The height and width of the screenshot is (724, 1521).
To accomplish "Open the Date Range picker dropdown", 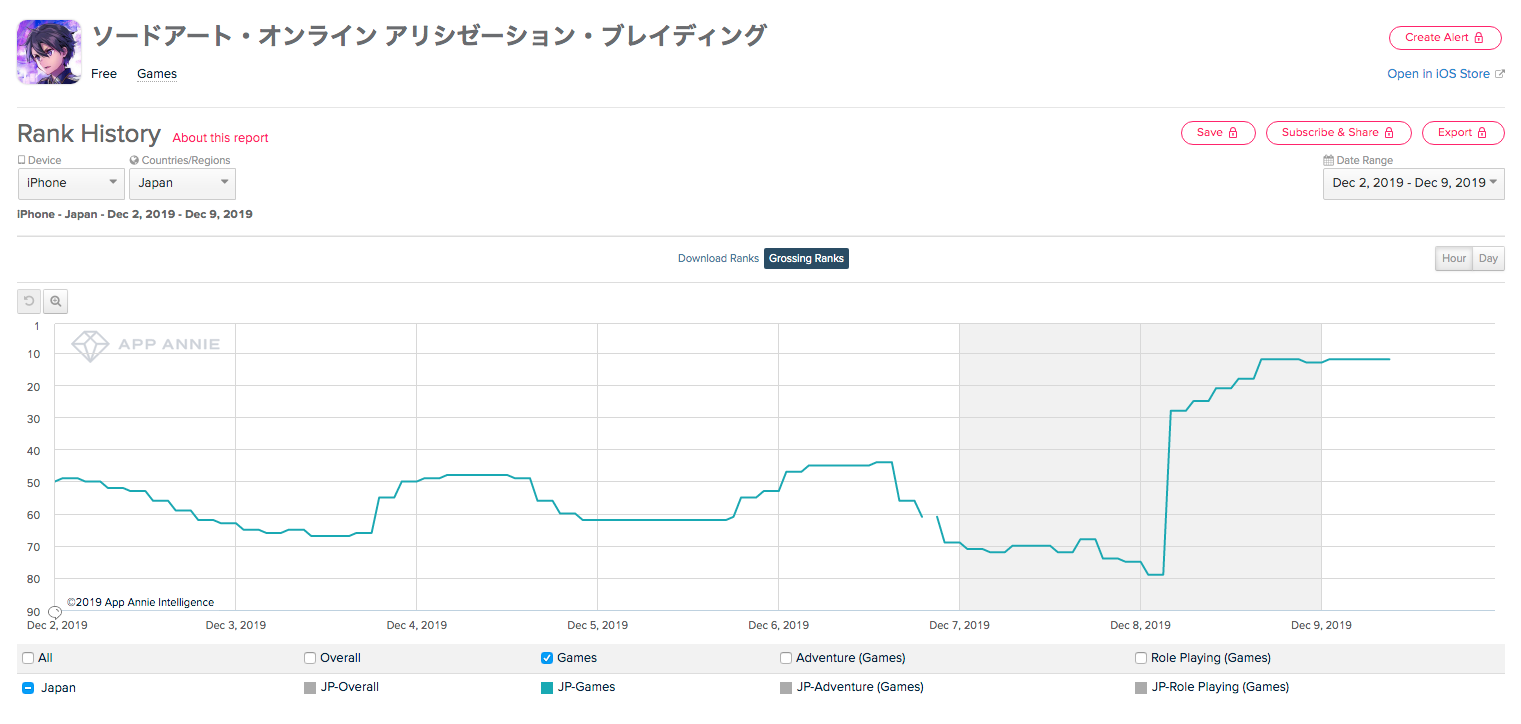I will 1413,183.
